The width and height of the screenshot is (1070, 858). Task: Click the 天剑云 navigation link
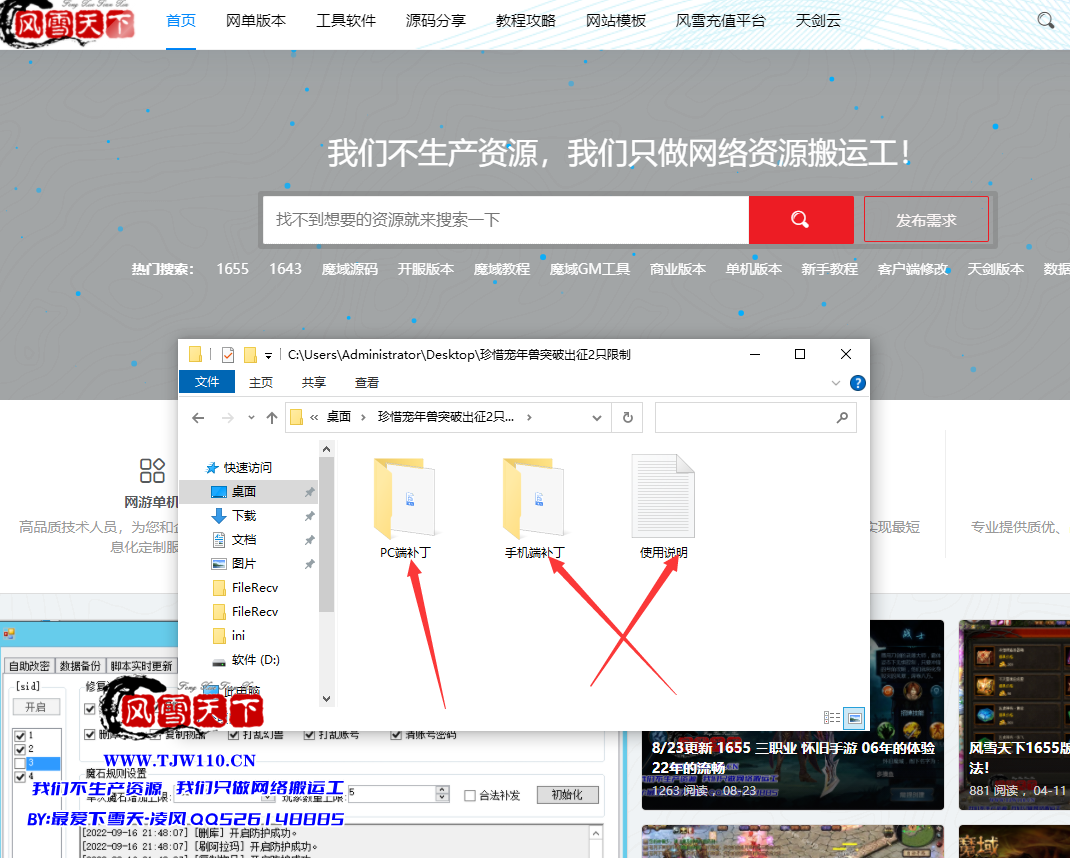tap(818, 21)
